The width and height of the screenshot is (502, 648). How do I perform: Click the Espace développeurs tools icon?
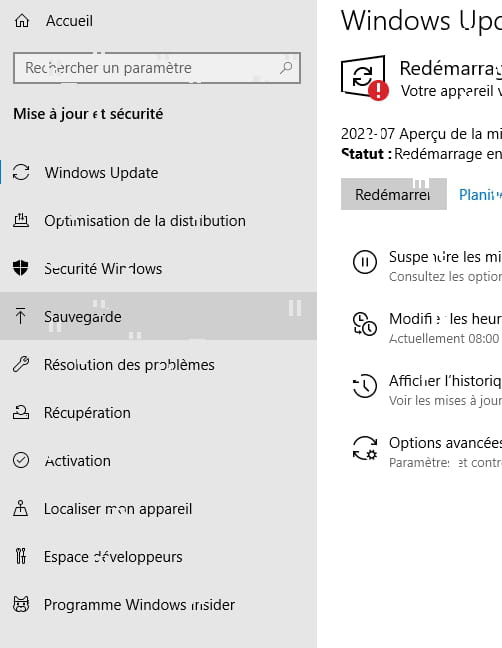(21, 556)
